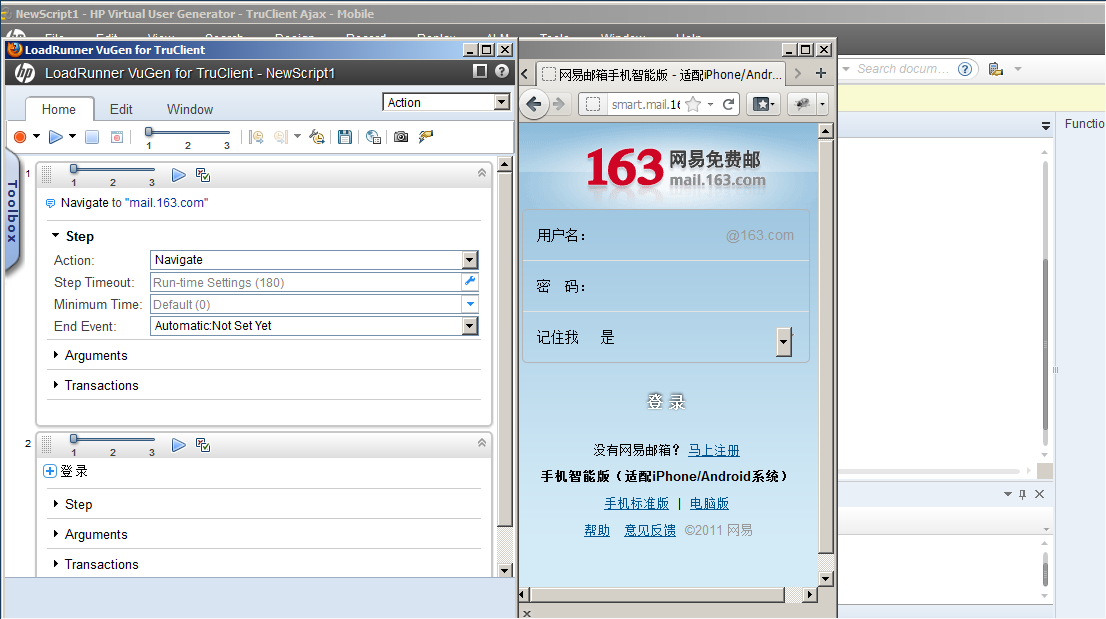Open a new browser tab with plus
The width and height of the screenshot is (1106, 619).
coord(821,73)
